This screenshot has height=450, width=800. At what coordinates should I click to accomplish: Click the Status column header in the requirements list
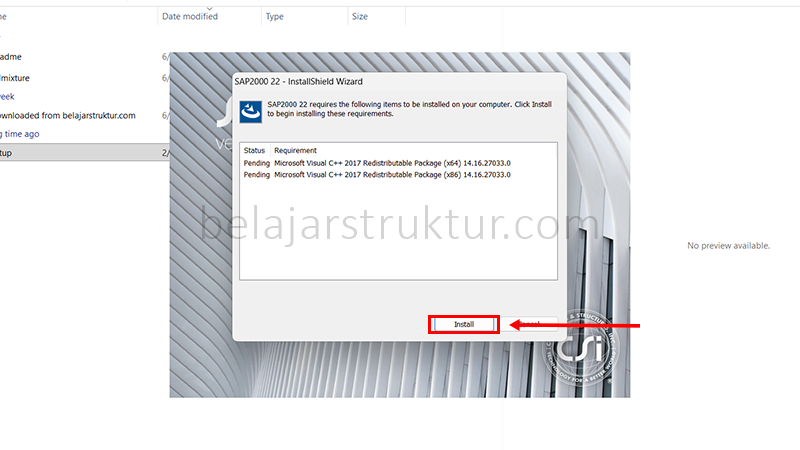pos(254,151)
